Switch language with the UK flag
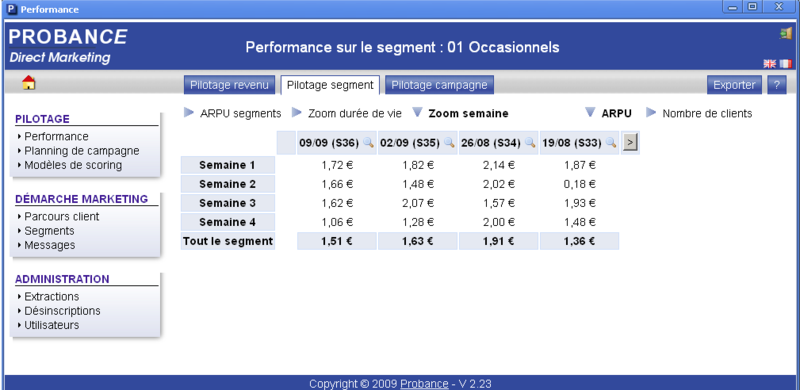 pyautogui.click(x=769, y=63)
